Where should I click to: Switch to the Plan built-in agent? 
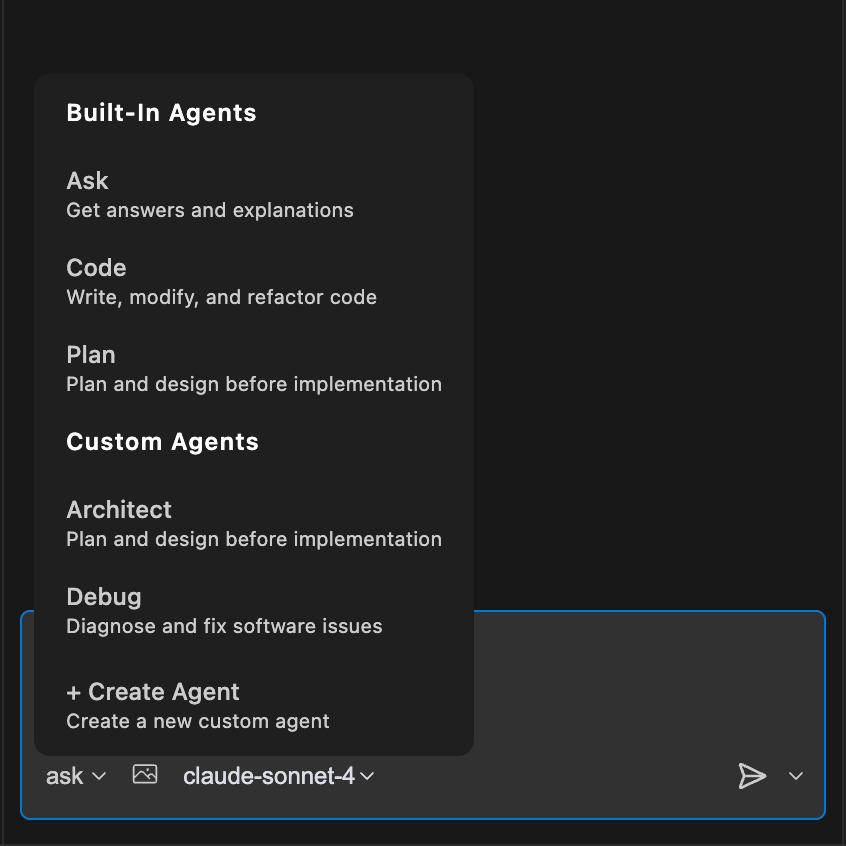tap(91, 355)
